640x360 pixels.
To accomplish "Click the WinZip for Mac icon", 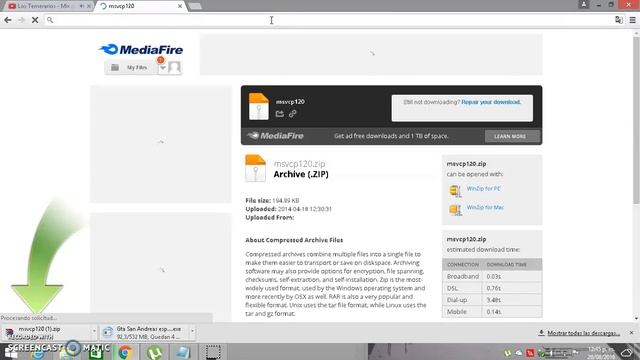I will point(456,210).
